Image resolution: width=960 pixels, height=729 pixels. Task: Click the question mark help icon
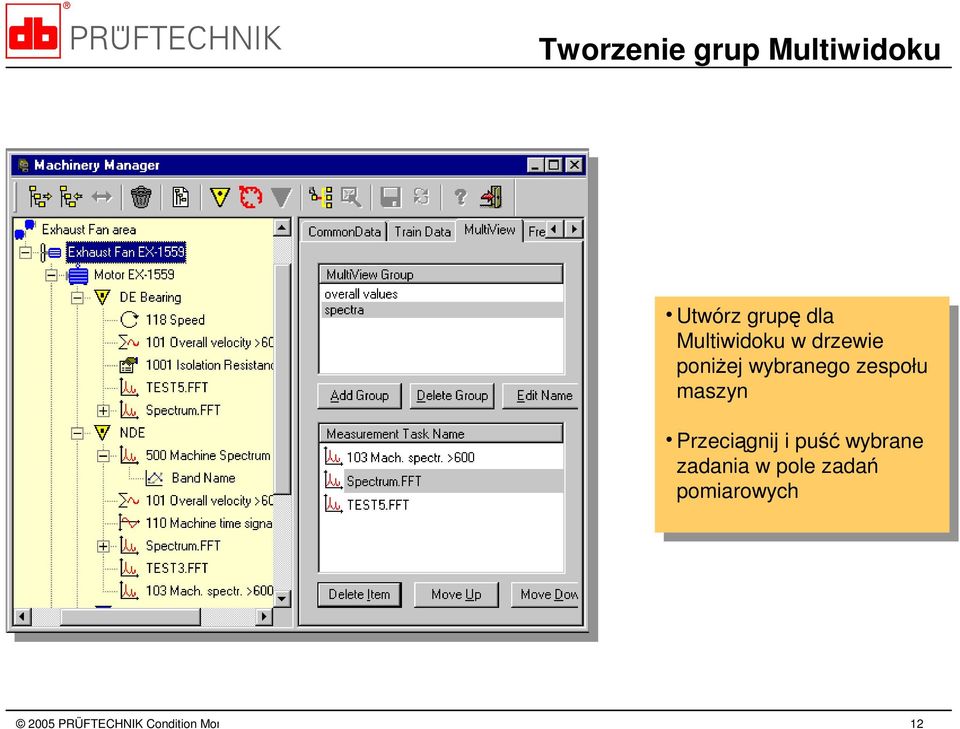point(460,197)
